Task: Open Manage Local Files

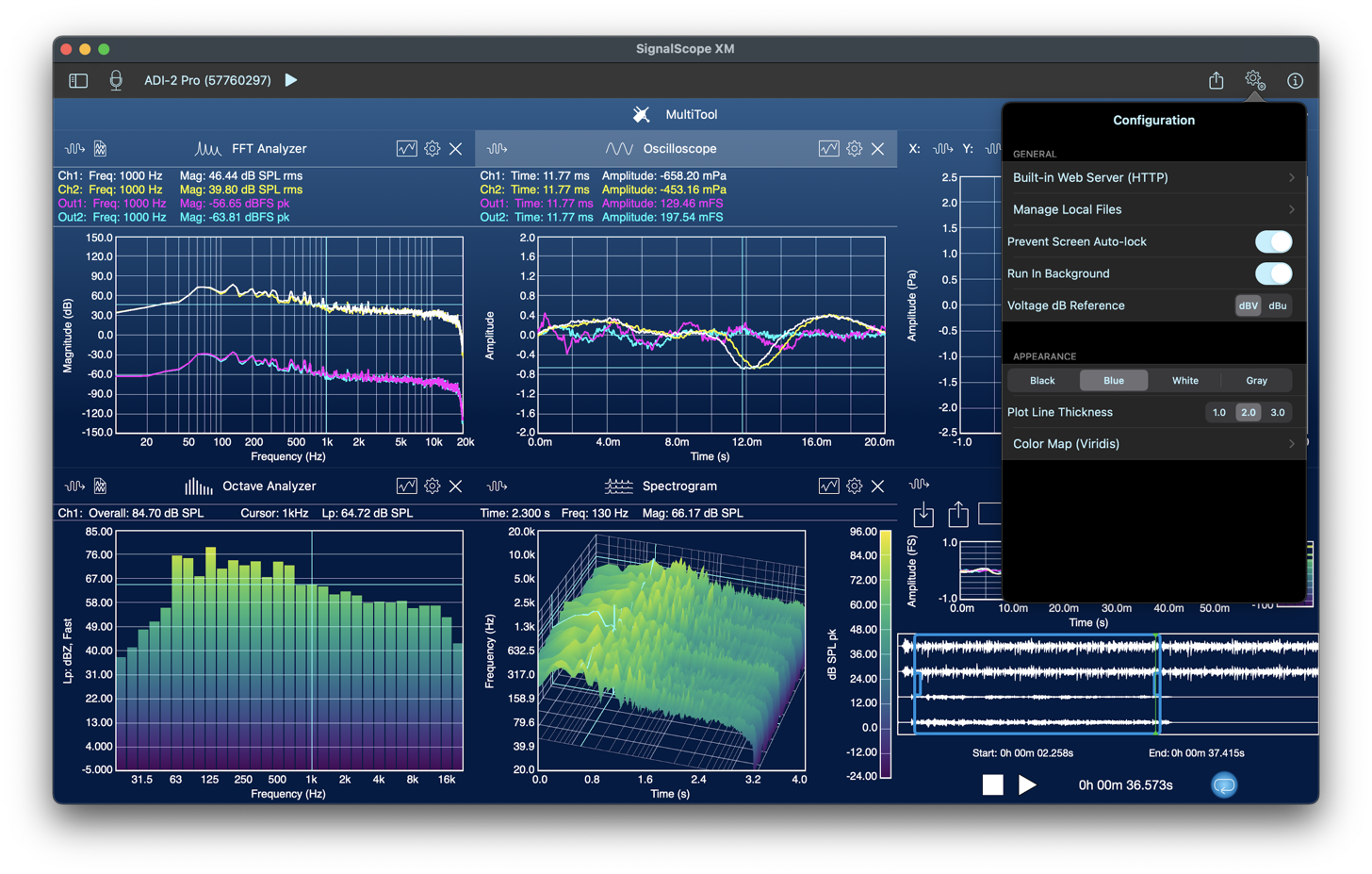Action: 1154,209
